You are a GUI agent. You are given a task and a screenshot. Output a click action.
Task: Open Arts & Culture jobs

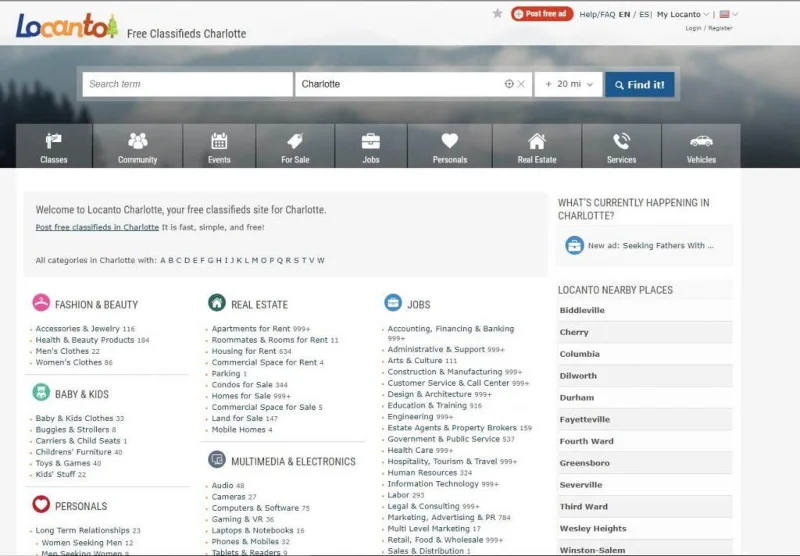tap(415, 361)
